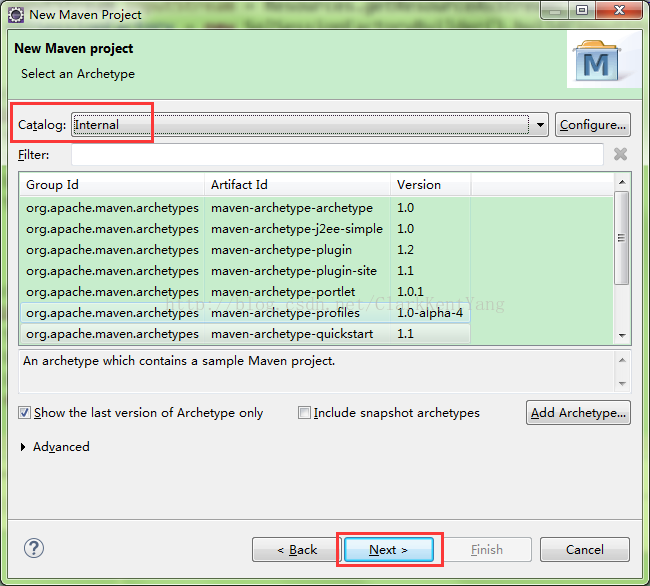
Task: Click the Eclipse icon in the title bar
Action: (16, 15)
